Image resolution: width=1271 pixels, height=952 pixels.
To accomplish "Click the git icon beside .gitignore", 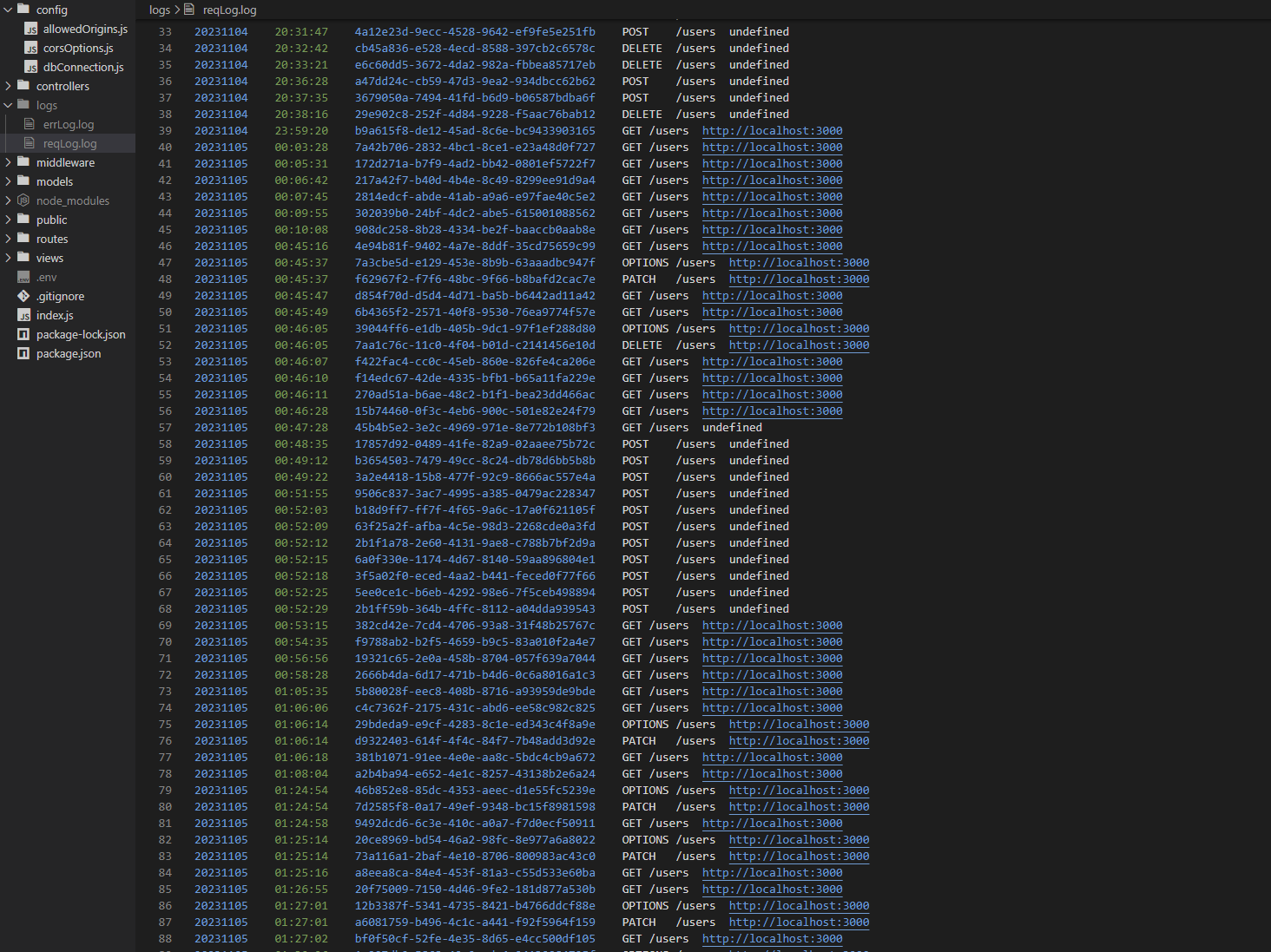I will pyautogui.click(x=23, y=296).
